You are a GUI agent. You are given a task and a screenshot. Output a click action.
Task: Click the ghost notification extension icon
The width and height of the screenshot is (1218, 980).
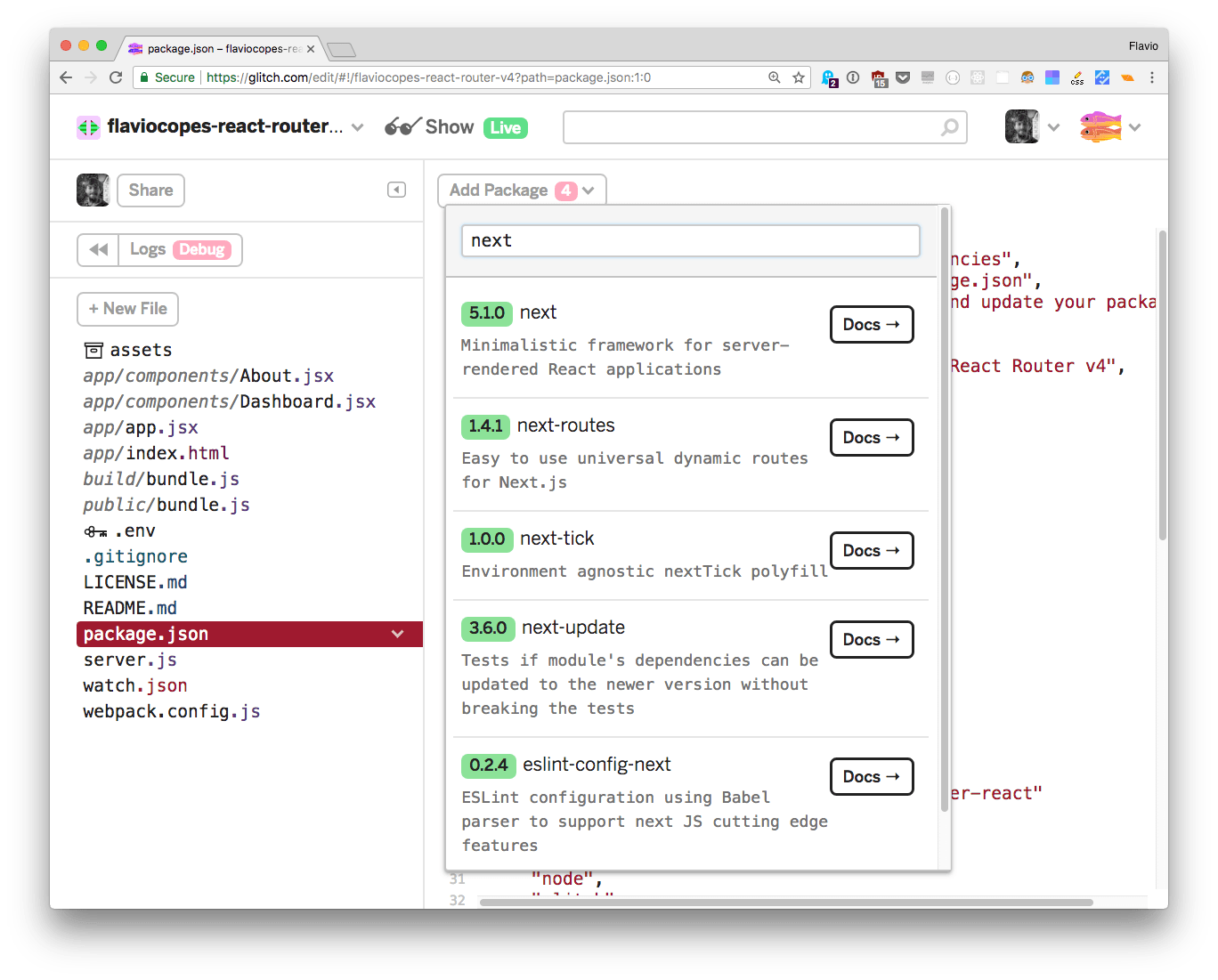click(x=829, y=78)
